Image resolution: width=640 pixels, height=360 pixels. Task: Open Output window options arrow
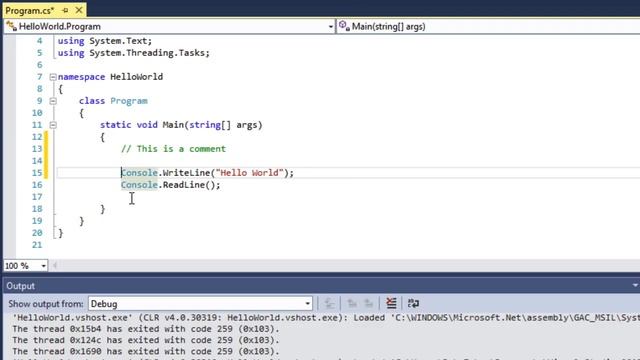635,286
